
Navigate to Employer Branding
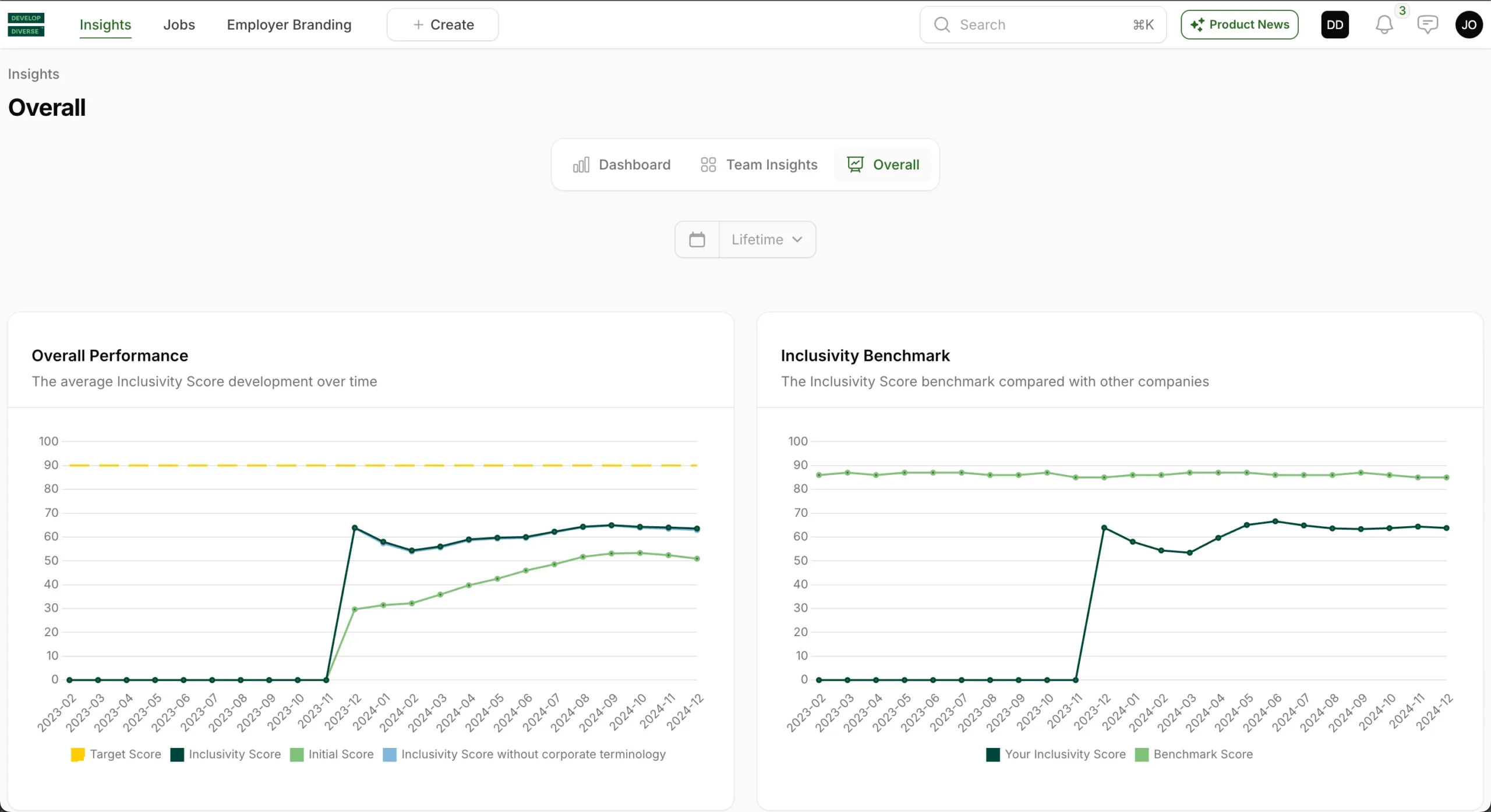pyautogui.click(x=289, y=24)
